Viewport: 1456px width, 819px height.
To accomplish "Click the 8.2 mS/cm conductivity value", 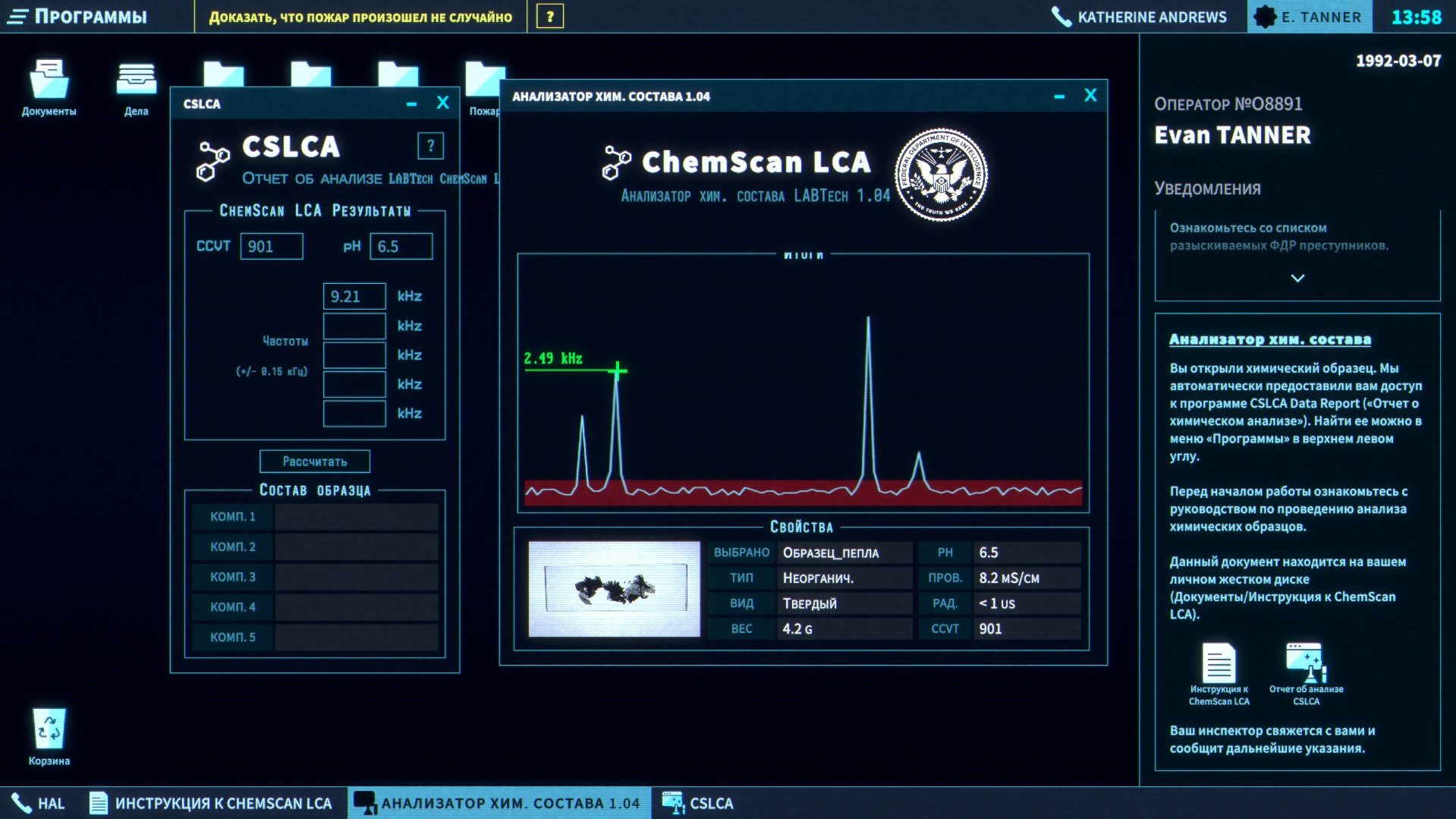I will (1027, 578).
